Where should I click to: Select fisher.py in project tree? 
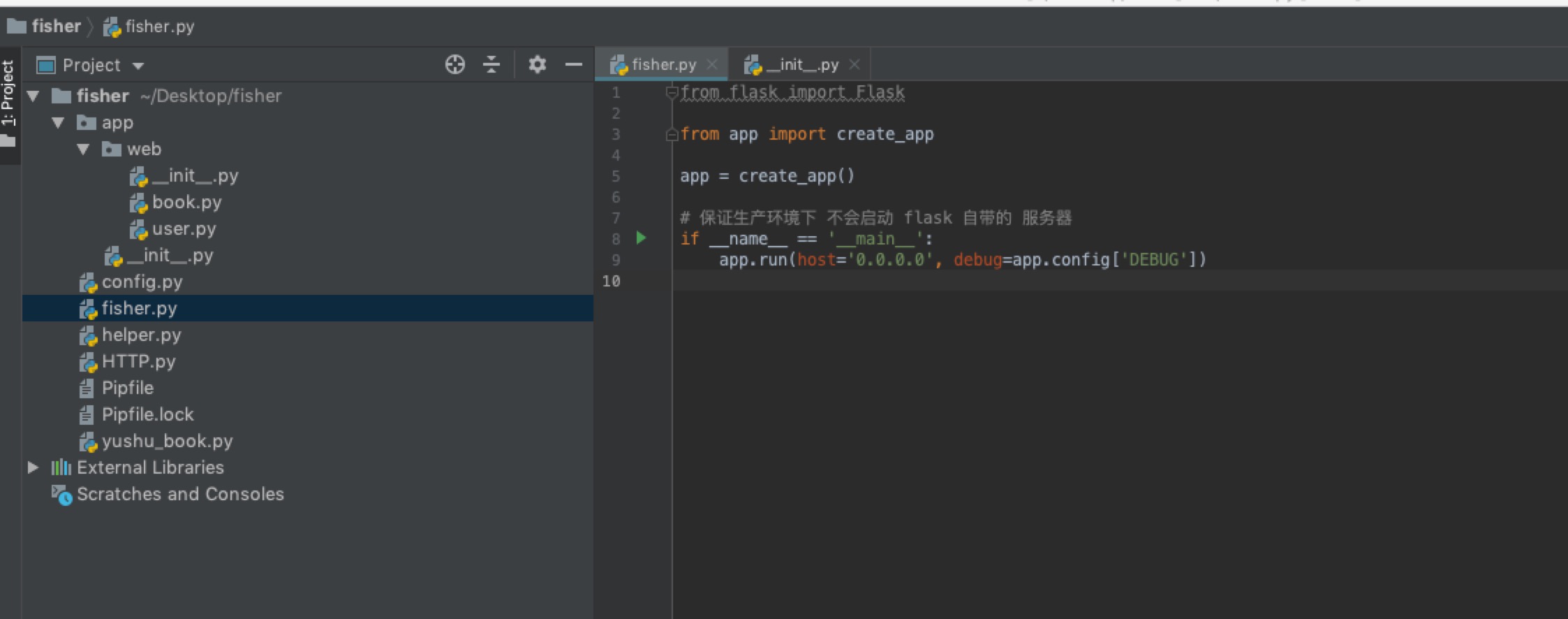128,309
